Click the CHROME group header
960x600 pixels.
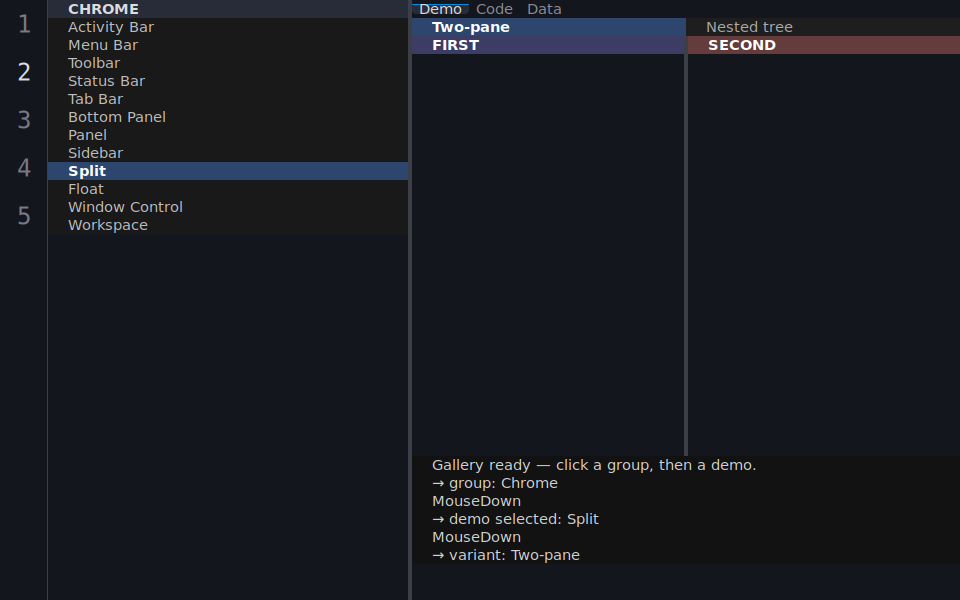(228, 9)
